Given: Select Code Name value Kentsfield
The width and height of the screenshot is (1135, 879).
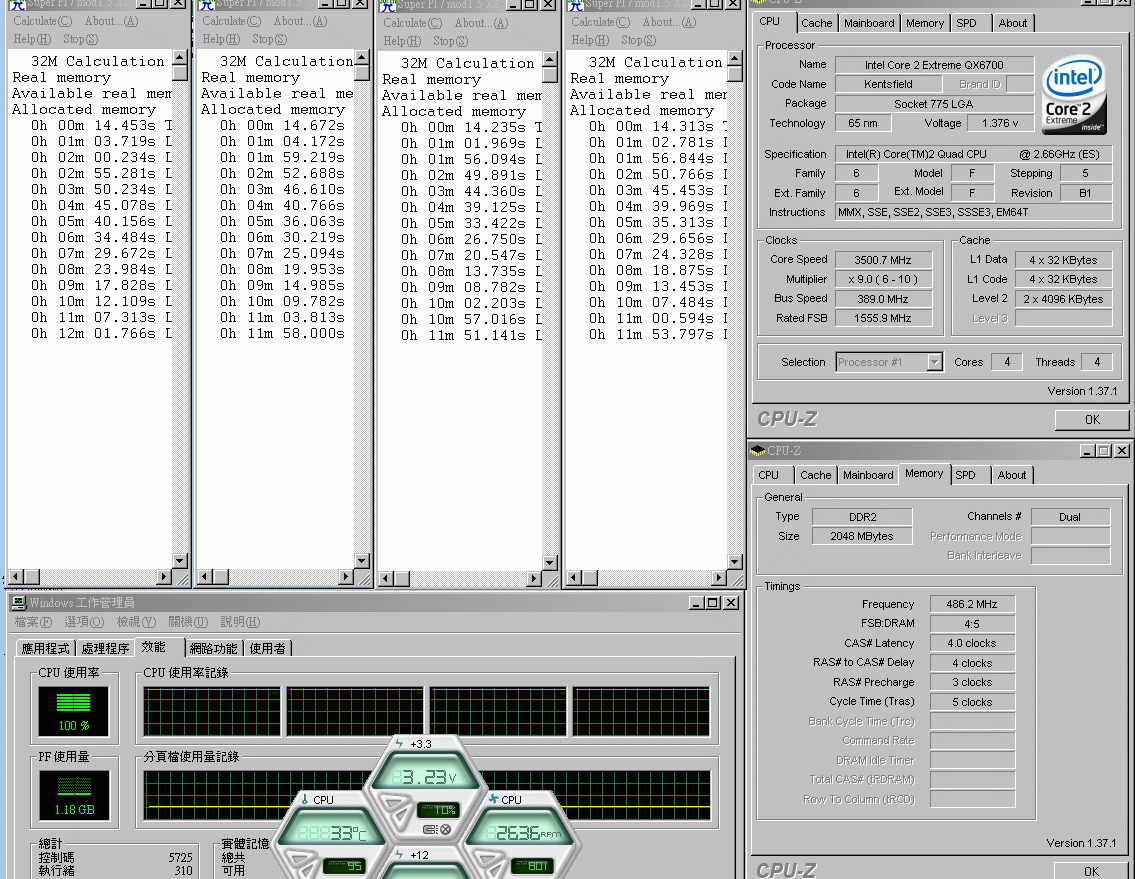Looking at the screenshot, I should pos(887,84).
